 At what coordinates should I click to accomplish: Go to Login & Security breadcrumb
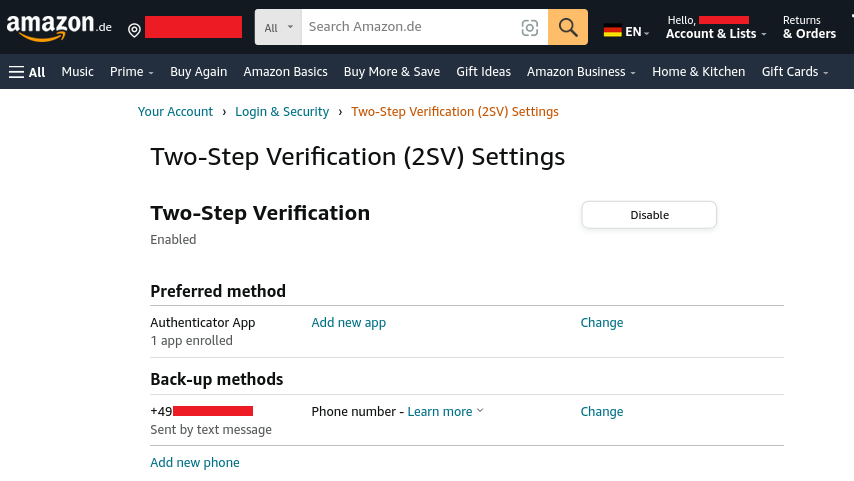[282, 112]
